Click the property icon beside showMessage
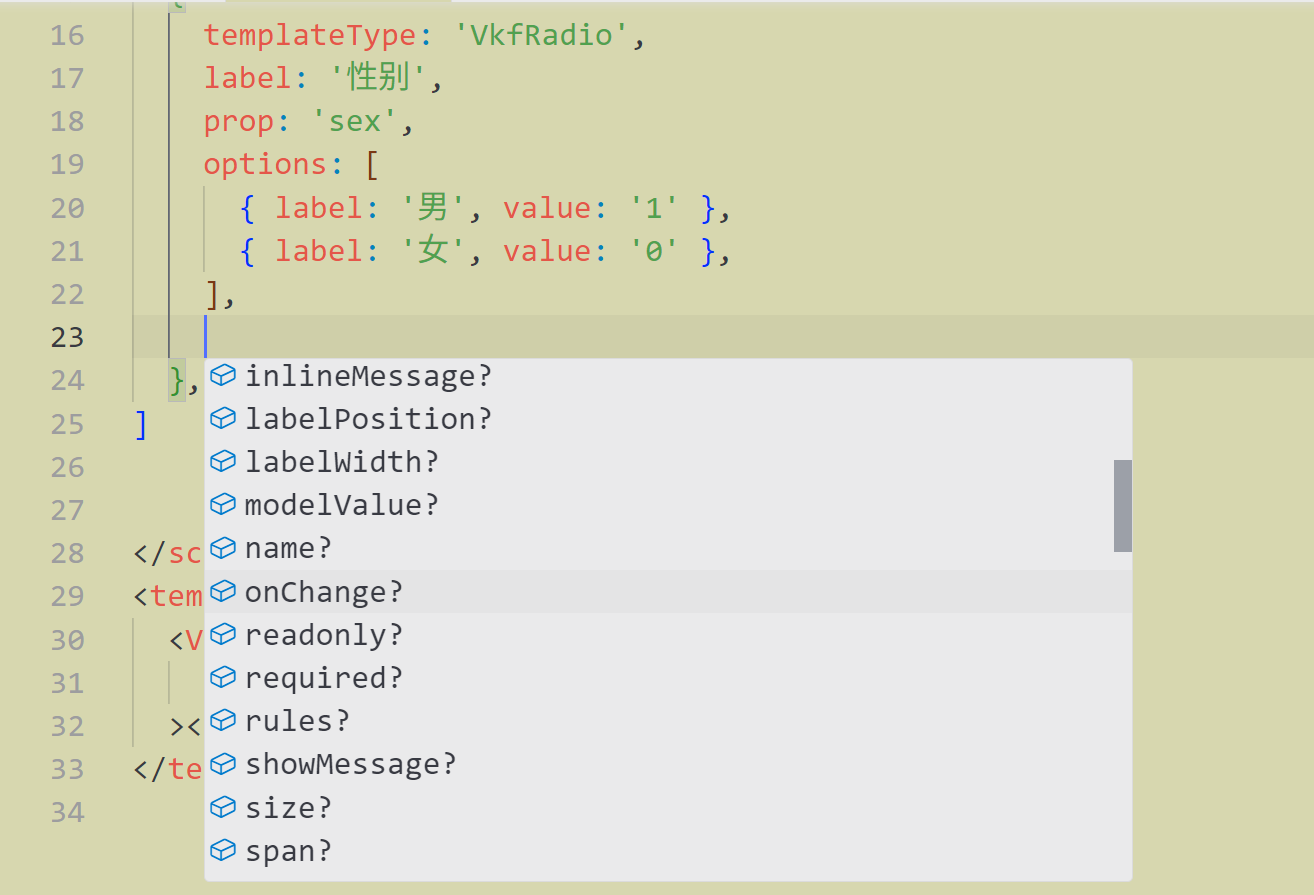Screen dimensions: 1314x895 (x=223, y=764)
